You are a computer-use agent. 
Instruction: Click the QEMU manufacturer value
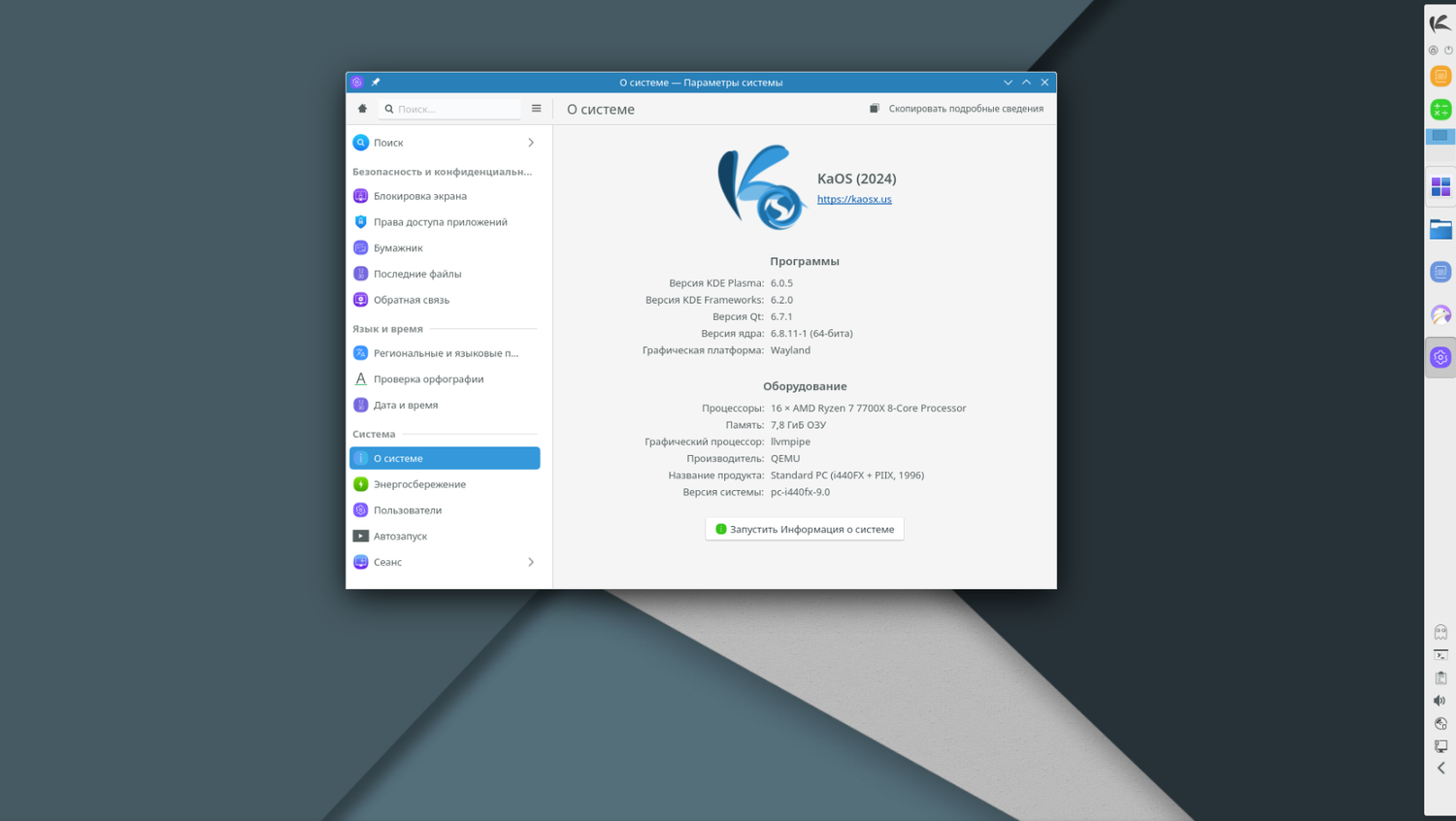(x=785, y=459)
